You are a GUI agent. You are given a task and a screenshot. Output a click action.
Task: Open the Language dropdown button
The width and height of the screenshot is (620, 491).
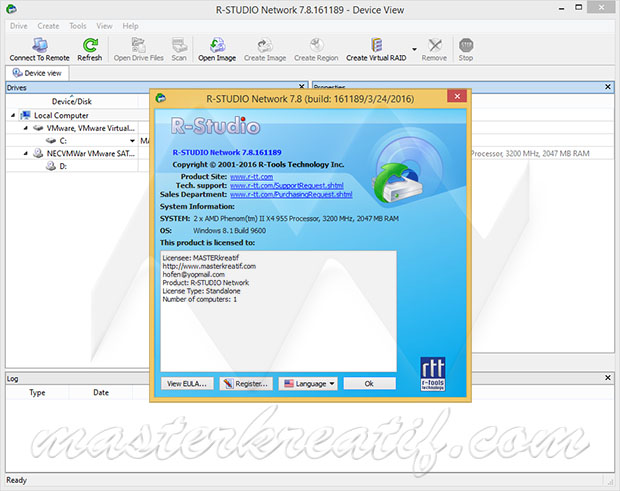[x=308, y=383]
